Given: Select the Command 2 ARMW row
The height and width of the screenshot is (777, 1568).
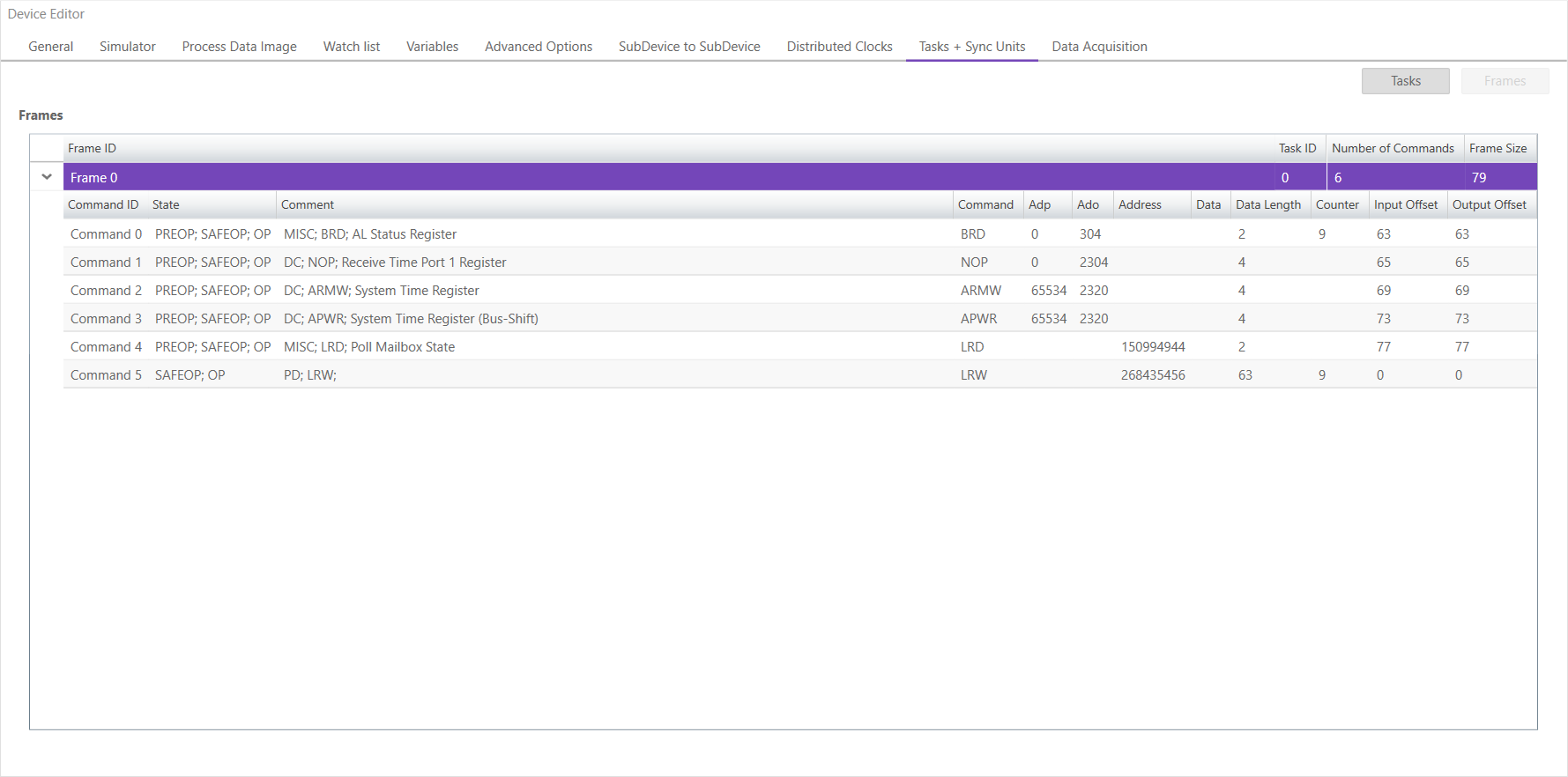Looking at the screenshot, I should (617, 291).
